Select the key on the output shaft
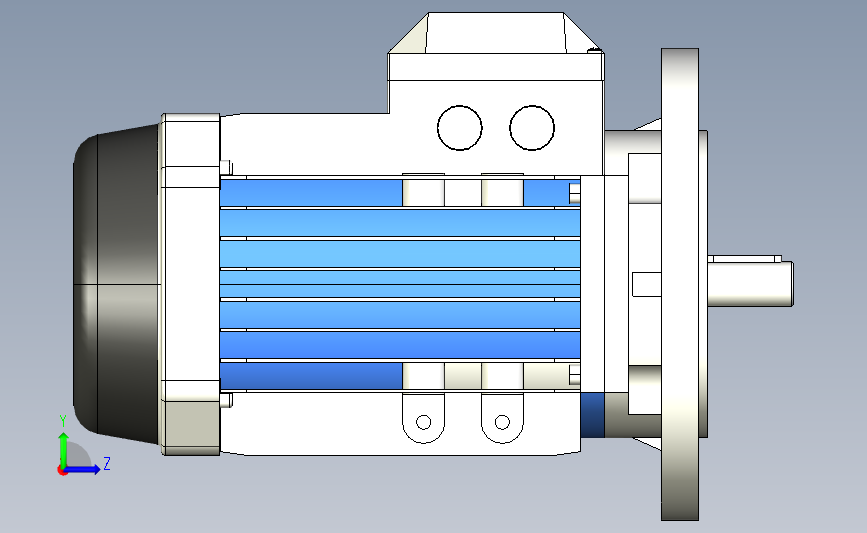 point(745,259)
